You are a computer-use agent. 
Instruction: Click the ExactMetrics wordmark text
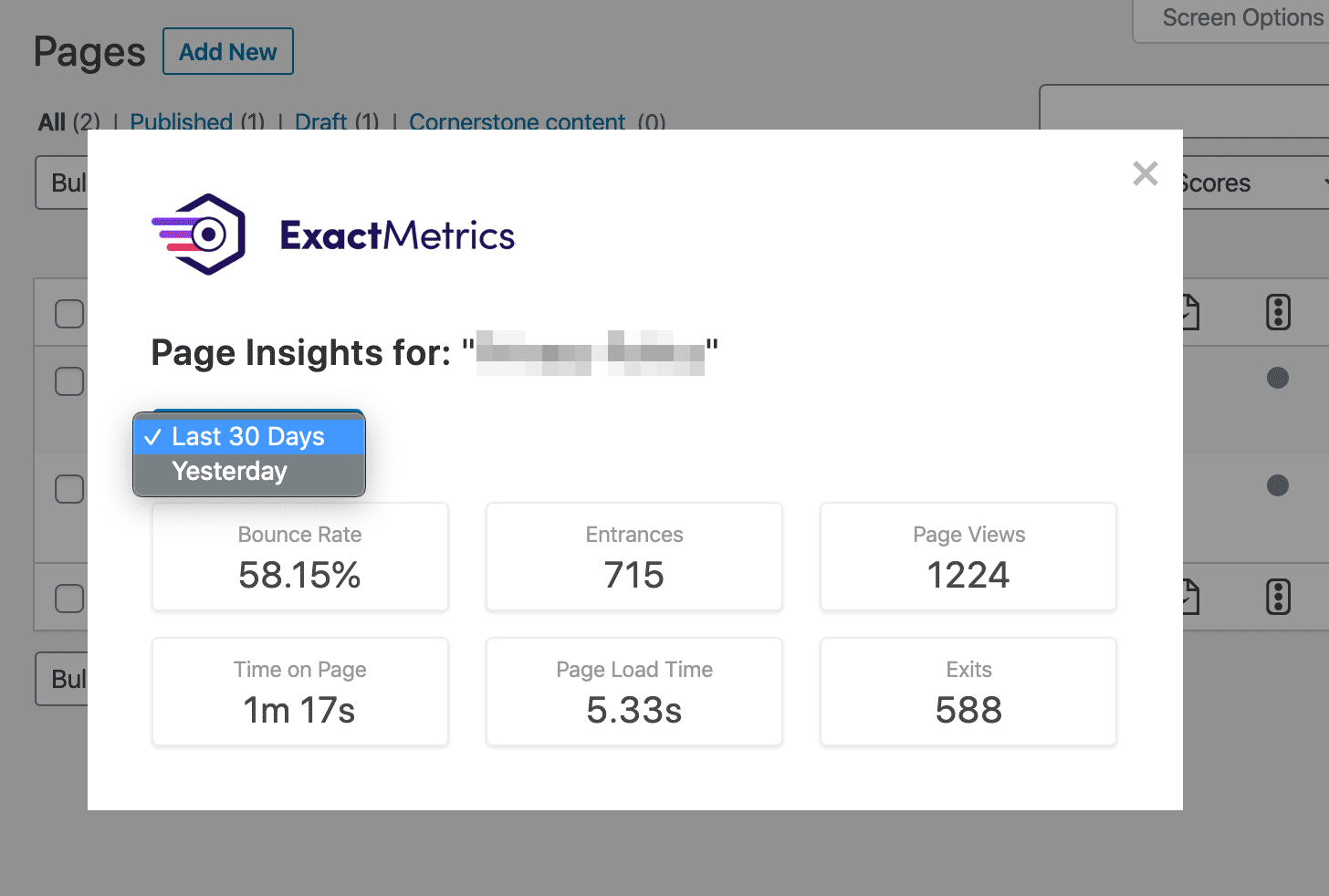tap(397, 235)
